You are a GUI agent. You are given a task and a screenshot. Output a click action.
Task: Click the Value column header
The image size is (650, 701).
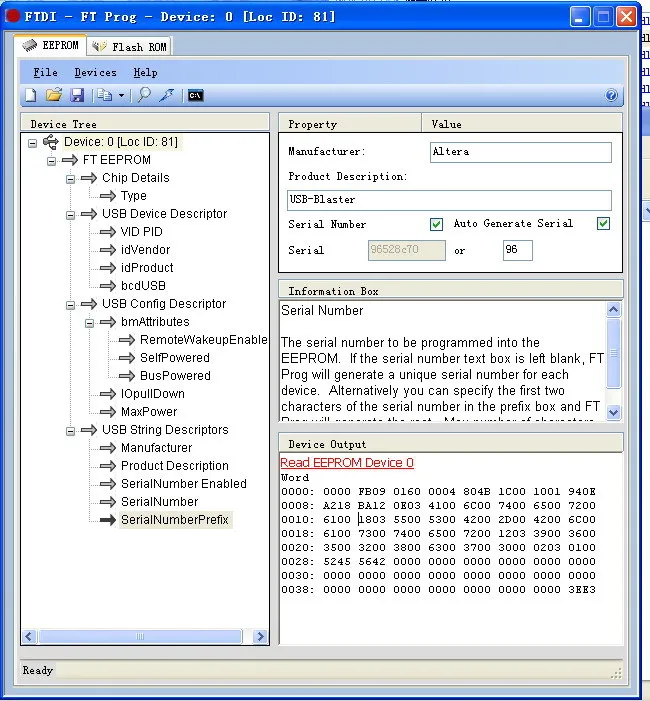pos(522,124)
